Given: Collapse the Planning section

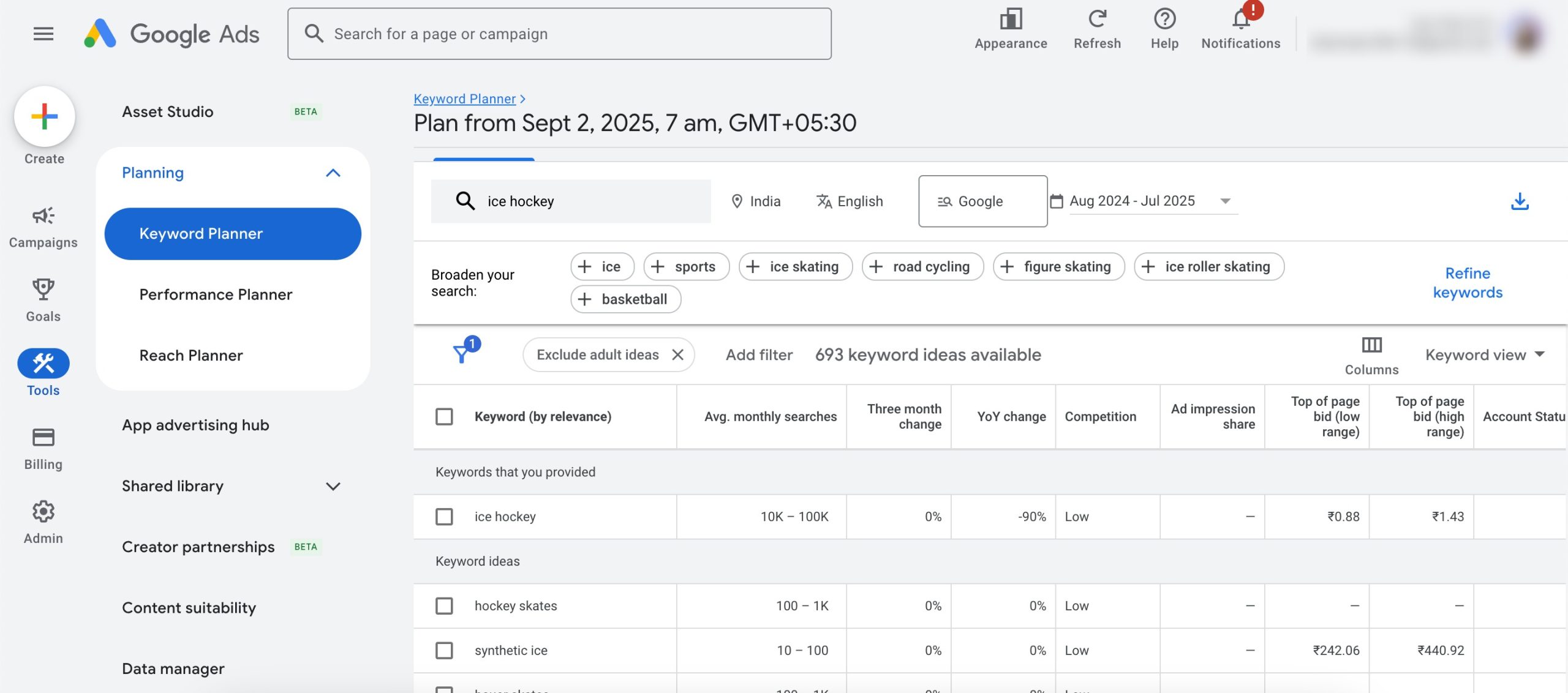Looking at the screenshot, I should click(333, 173).
